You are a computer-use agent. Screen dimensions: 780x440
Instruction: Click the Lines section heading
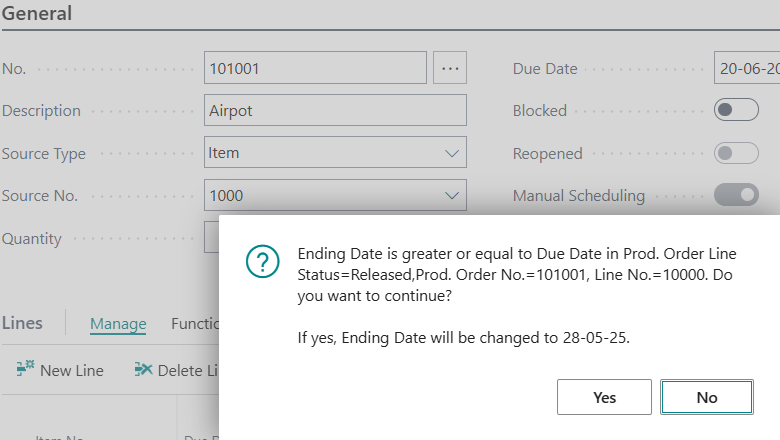tap(22, 323)
